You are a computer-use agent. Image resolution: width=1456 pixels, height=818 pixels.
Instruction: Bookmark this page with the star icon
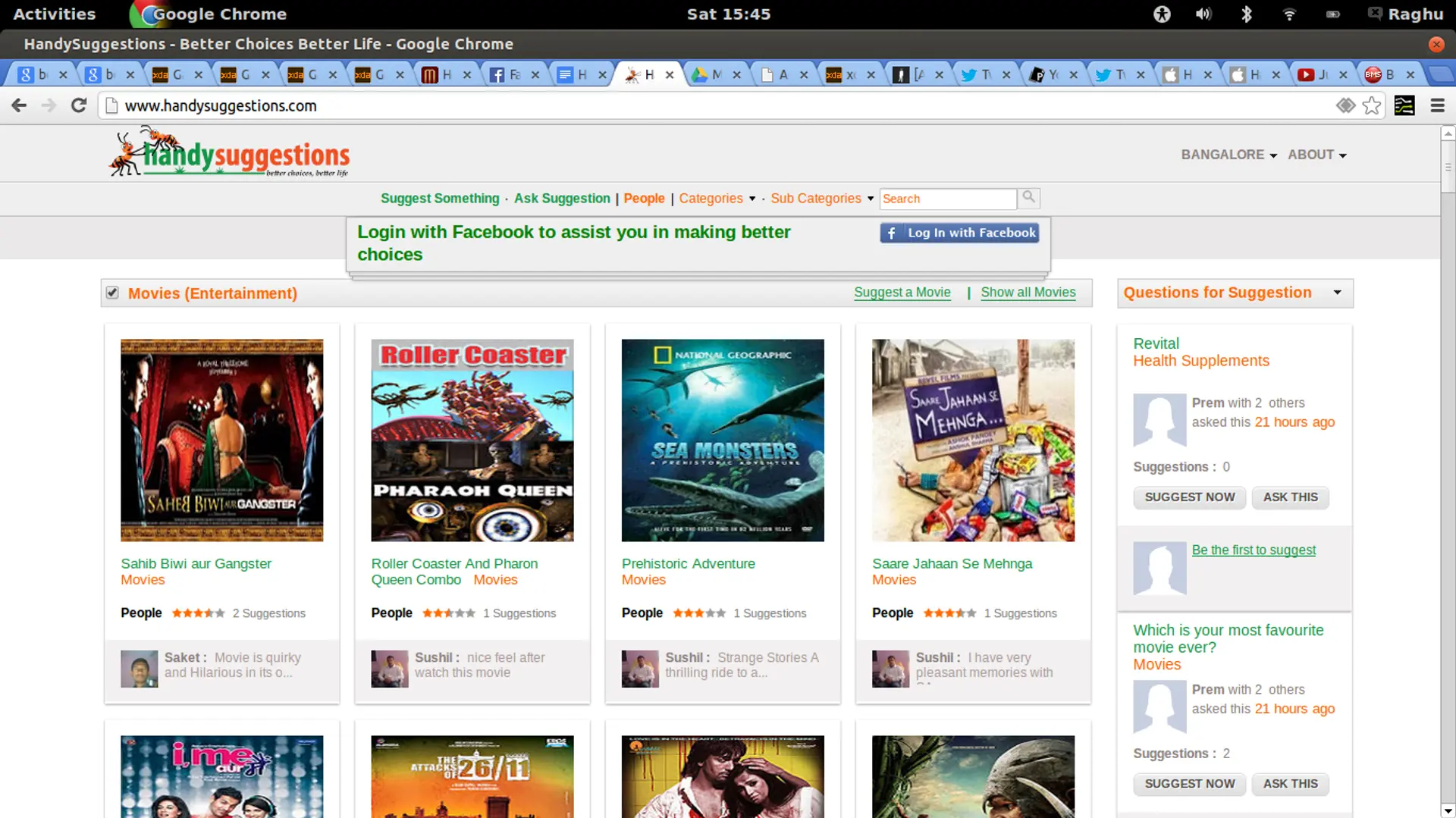[1371, 105]
